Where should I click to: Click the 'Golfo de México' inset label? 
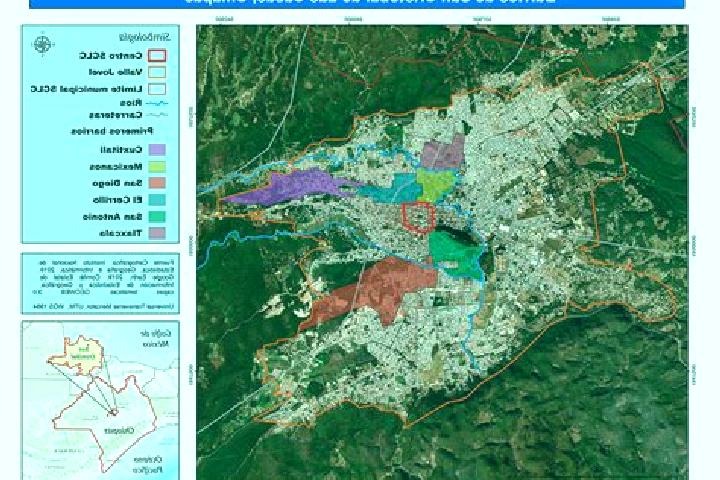pyautogui.click(x=156, y=338)
